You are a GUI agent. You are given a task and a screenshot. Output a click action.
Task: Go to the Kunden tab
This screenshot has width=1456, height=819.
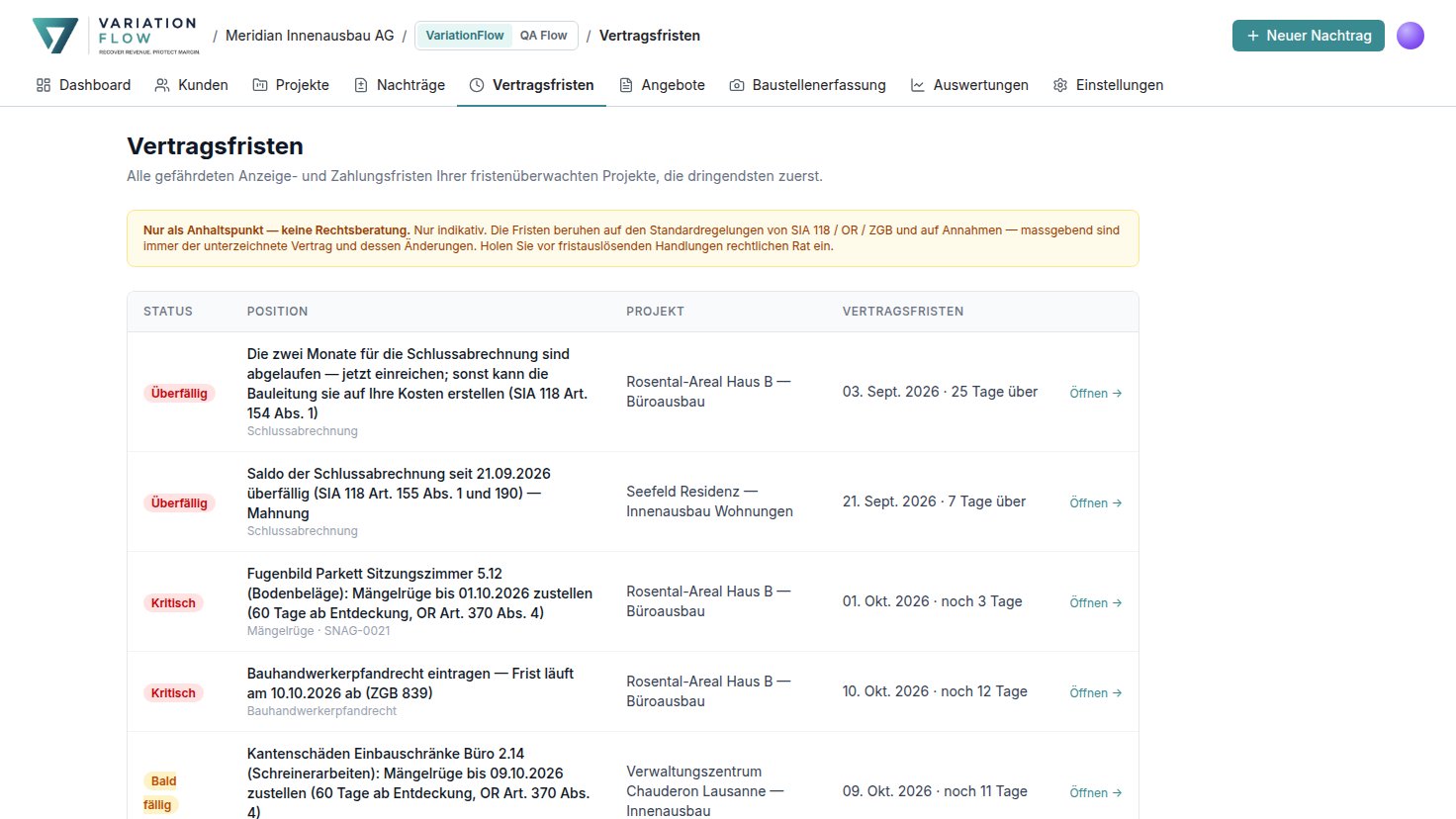[192, 85]
